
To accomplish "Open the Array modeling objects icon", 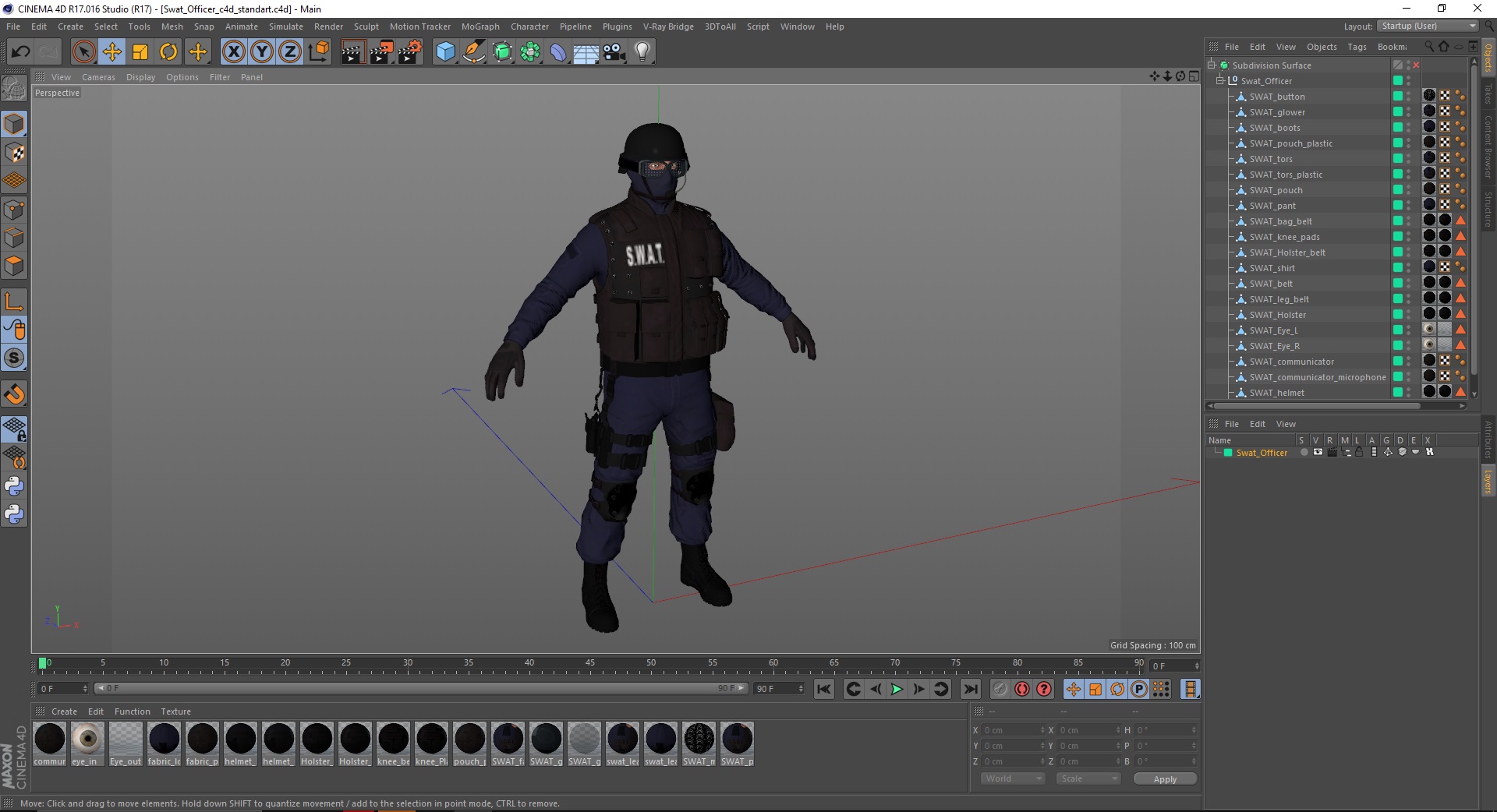I will [x=530, y=52].
